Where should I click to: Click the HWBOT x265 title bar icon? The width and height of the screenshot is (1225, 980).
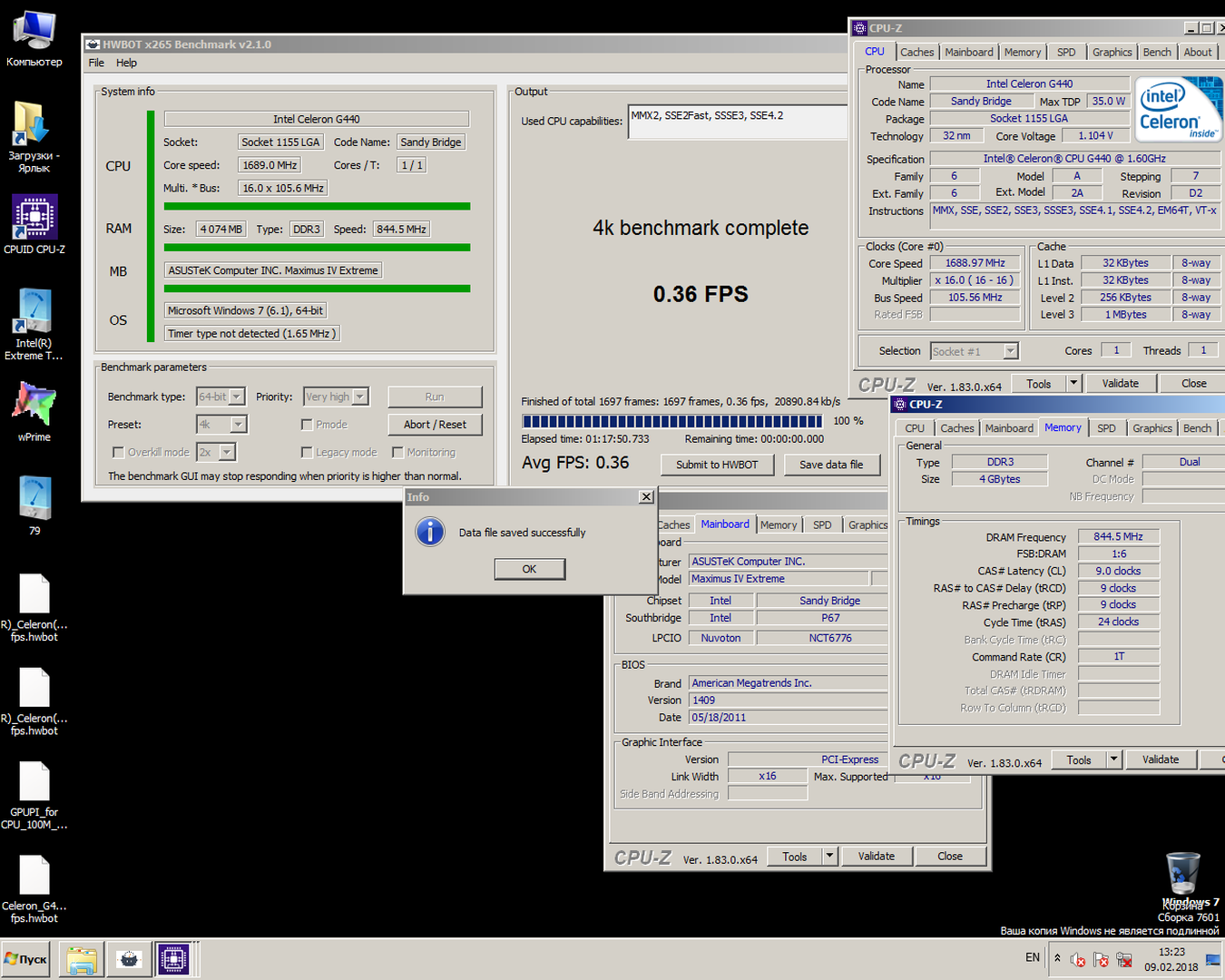click(93, 44)
